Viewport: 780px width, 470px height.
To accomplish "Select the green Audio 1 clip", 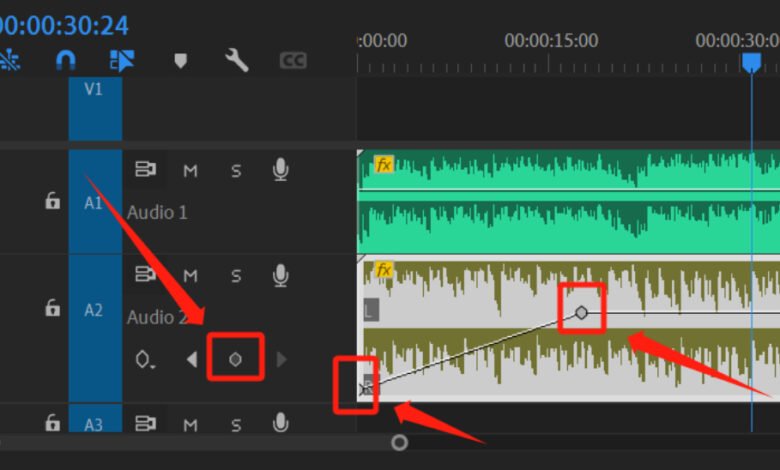I will [568, 201].
